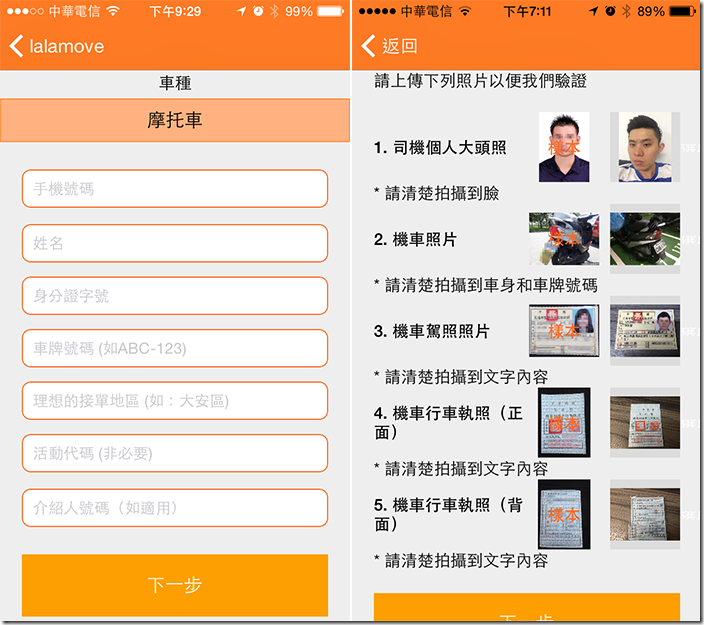Focus the 手機號碼 input field
This screenshot has height=625, width=704.
pyautogui.click(x=175, y=189)
